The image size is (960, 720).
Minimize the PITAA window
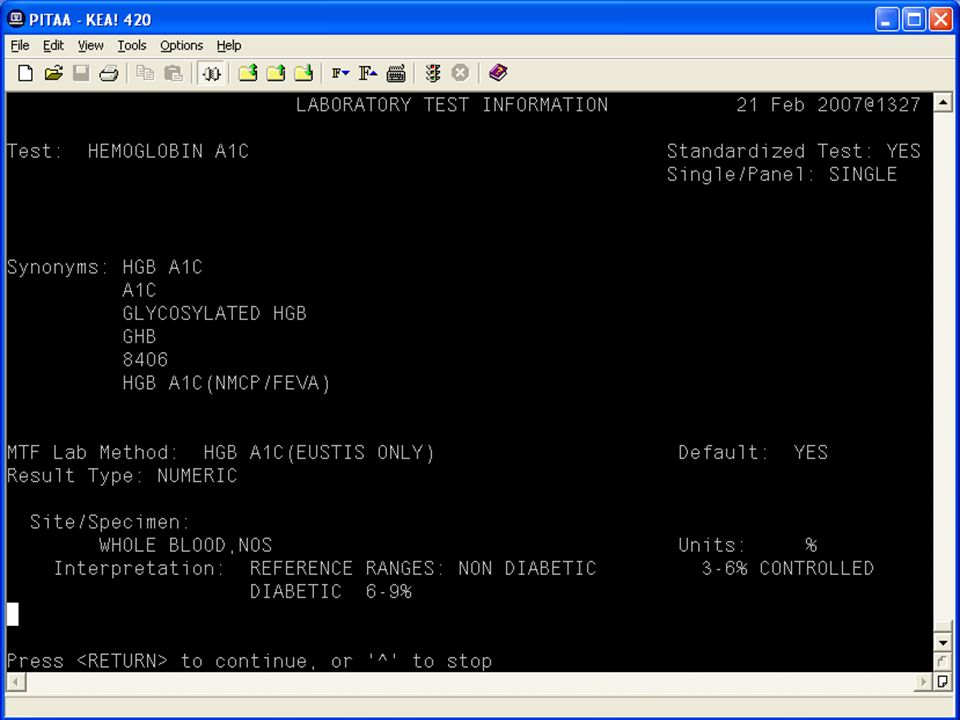coord(887,19)
